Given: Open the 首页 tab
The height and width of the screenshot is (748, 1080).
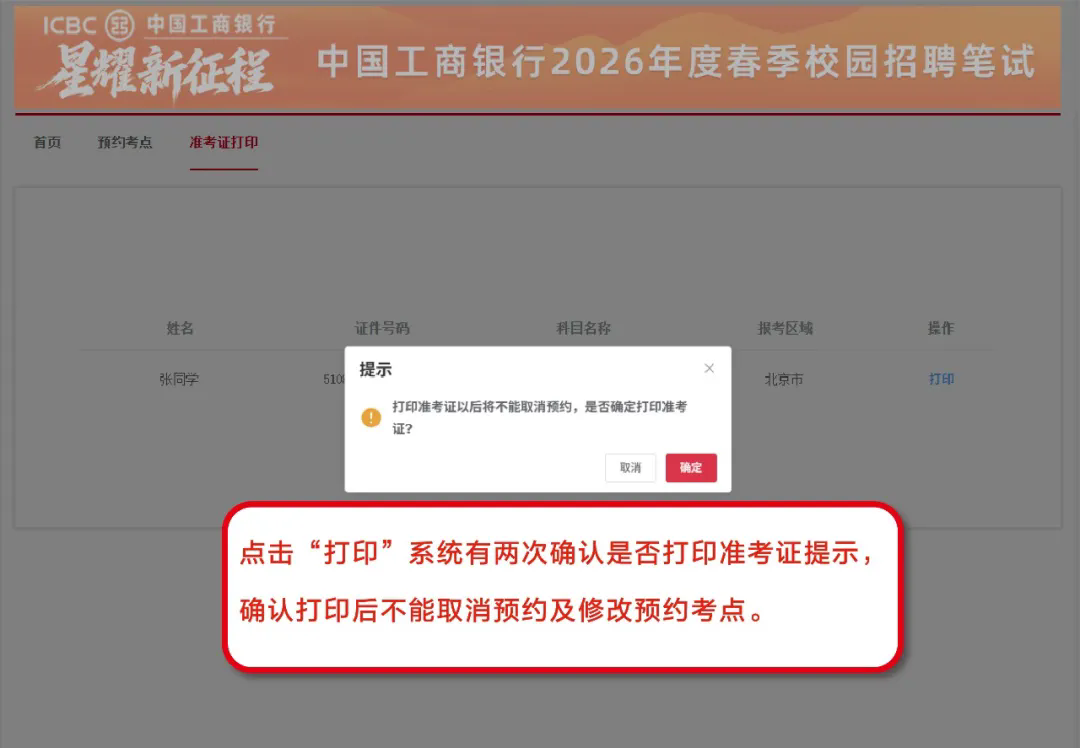Looking at the screenshot, I should 48,143.
